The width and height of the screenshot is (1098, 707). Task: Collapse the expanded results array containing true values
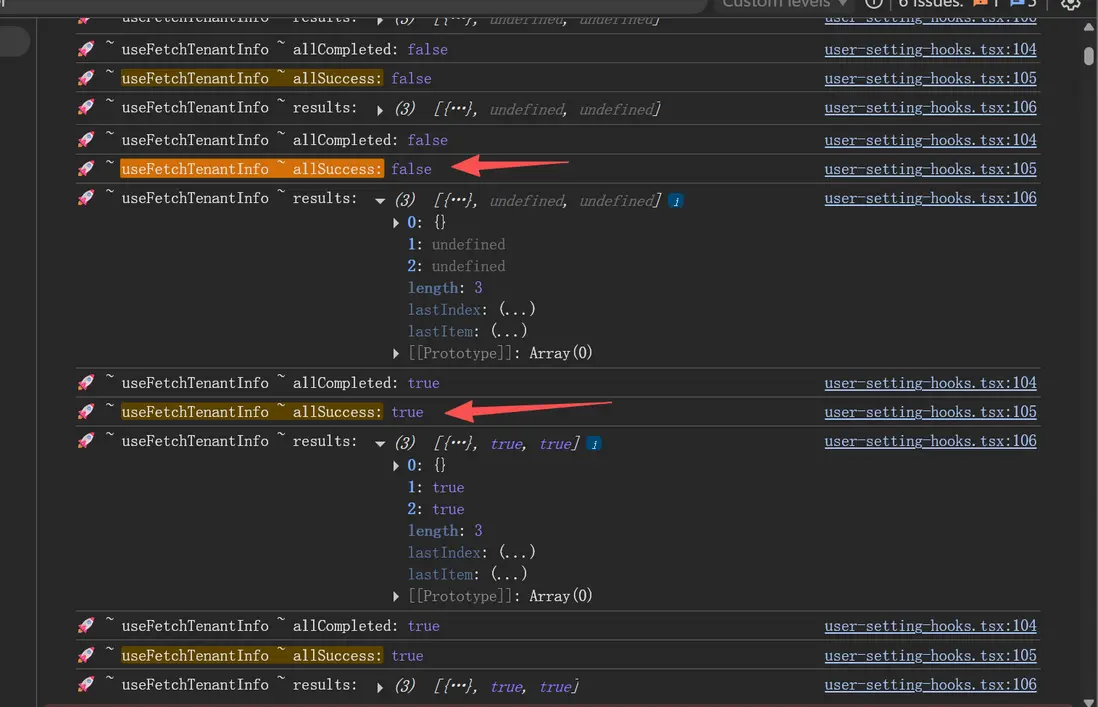tap(380, 444)
